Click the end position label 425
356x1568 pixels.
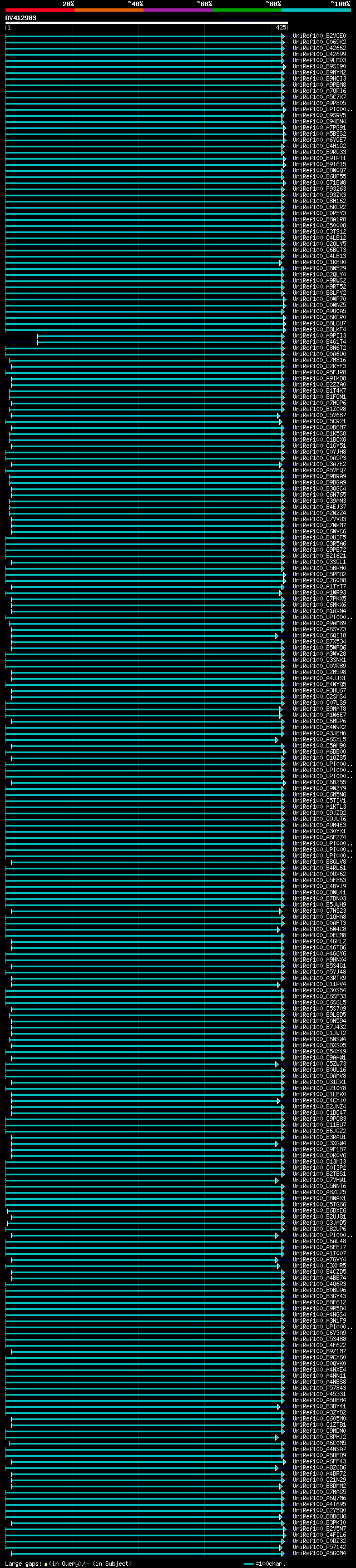click(281, 27)
